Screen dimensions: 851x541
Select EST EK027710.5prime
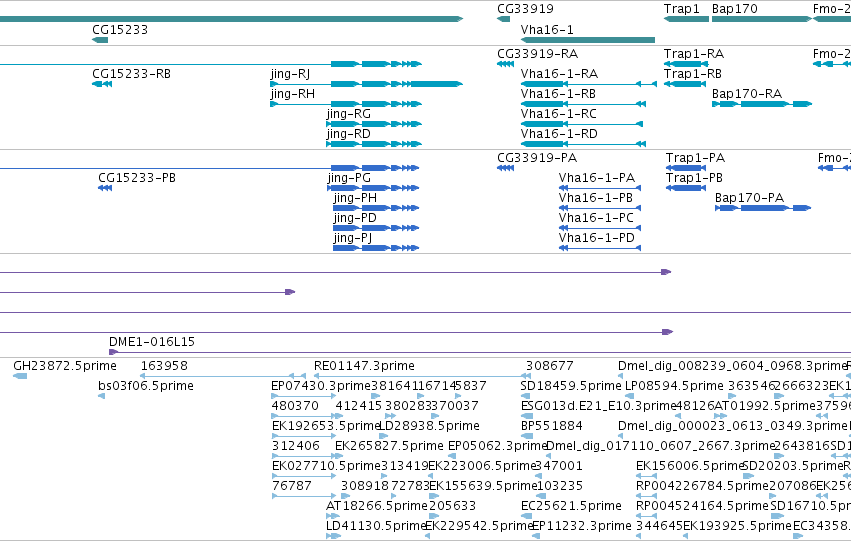(326, 466)
